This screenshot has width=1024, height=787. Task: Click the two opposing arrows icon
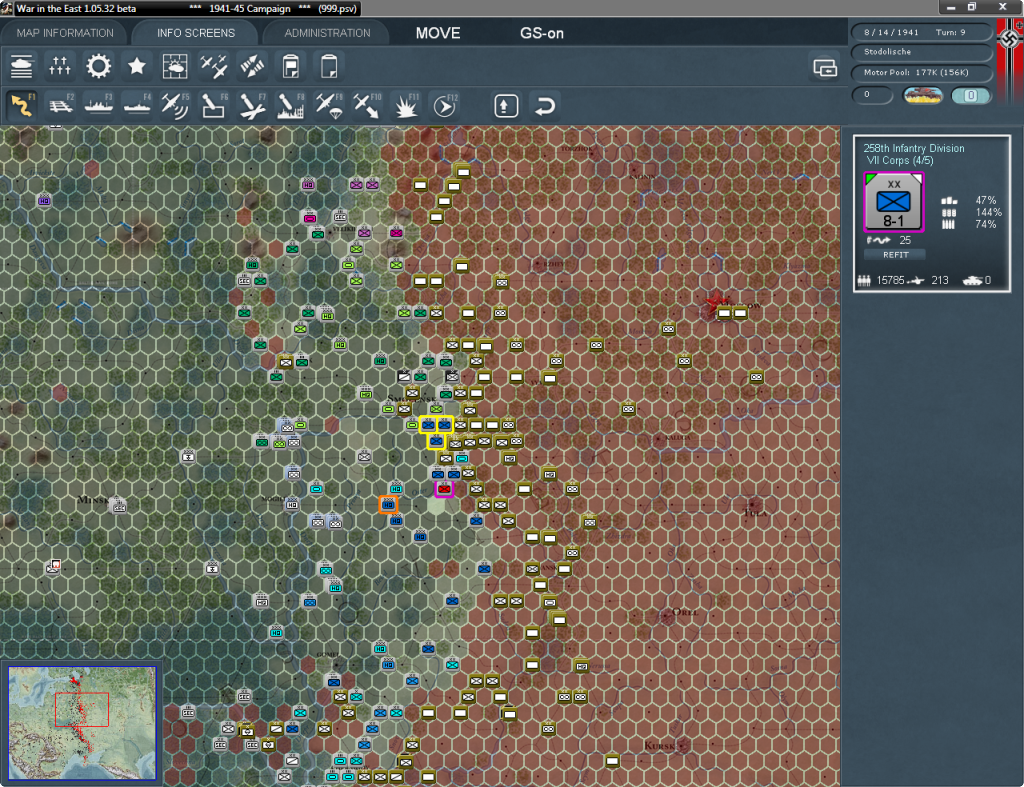(x=252, y=66)
